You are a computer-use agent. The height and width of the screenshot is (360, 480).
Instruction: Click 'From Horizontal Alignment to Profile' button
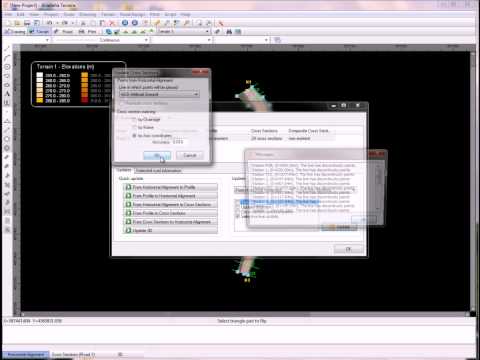(x=170, y=187)
